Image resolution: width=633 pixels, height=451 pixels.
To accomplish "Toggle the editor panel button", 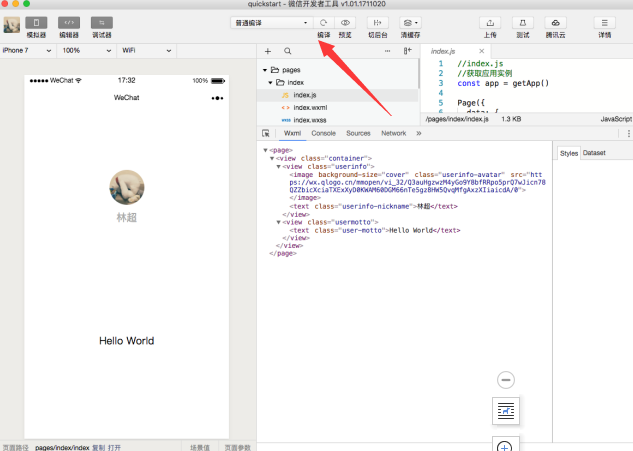I will click(69, 22).
